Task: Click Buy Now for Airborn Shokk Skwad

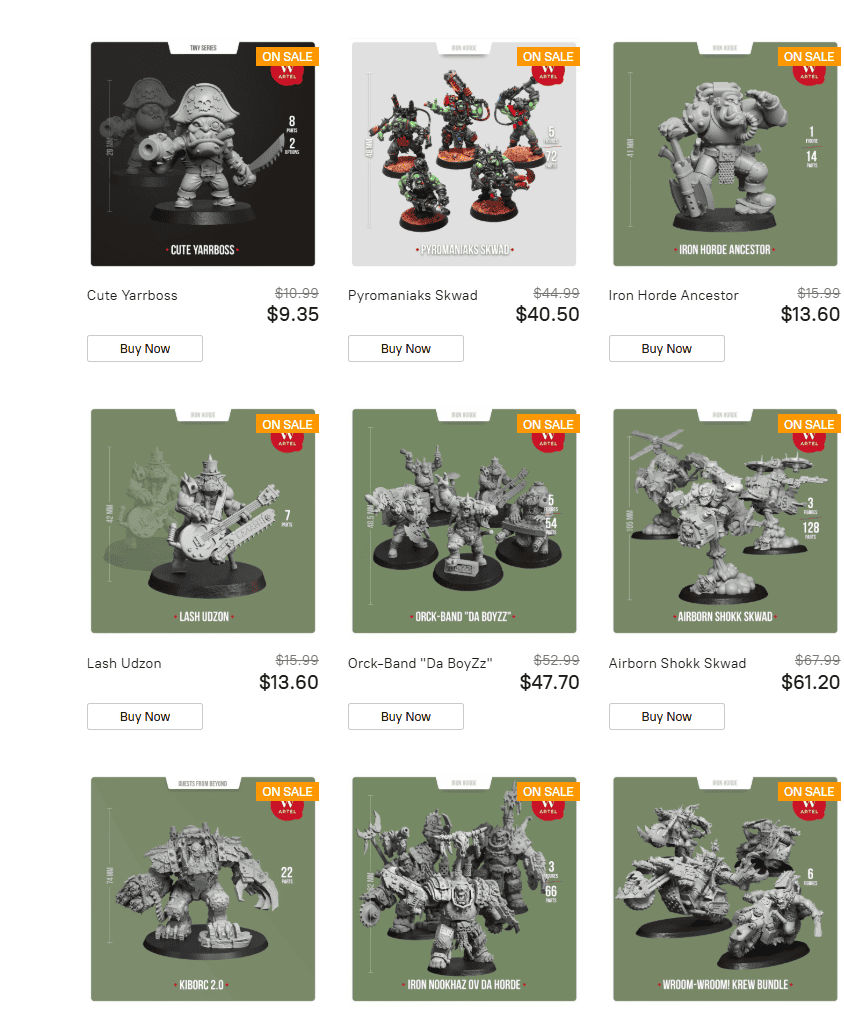Action: 667,716
